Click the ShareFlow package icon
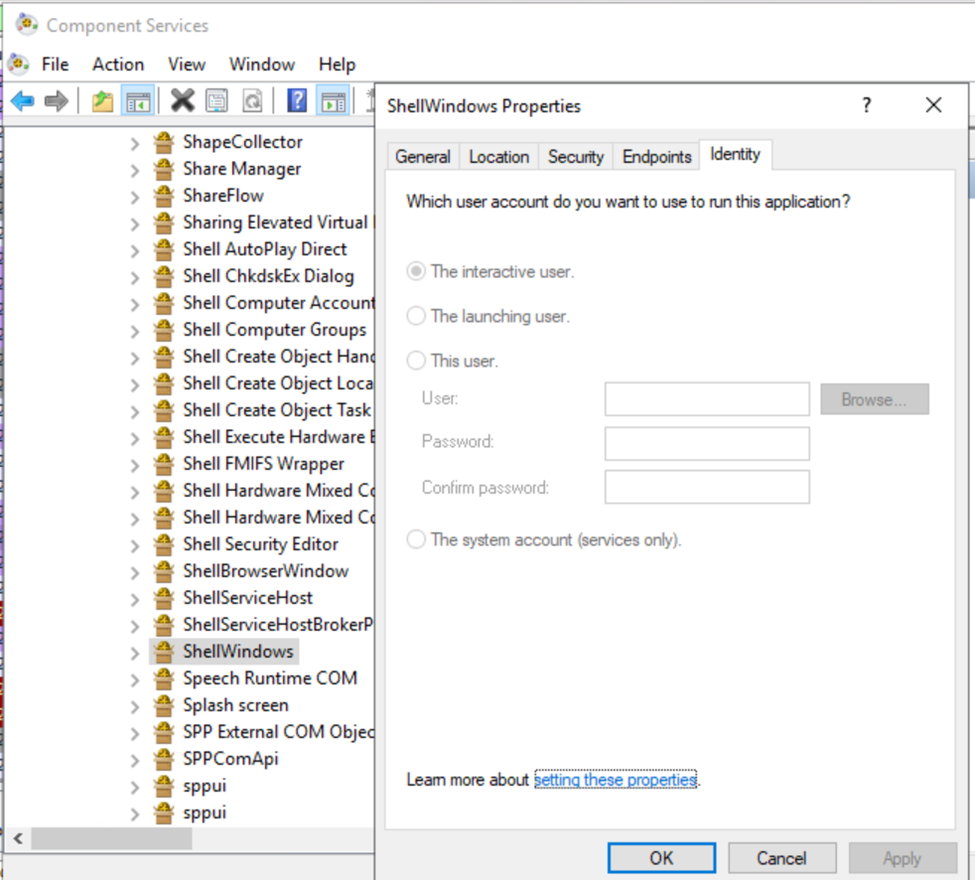This screenshot has height=880, width=975. pos(164,195)
